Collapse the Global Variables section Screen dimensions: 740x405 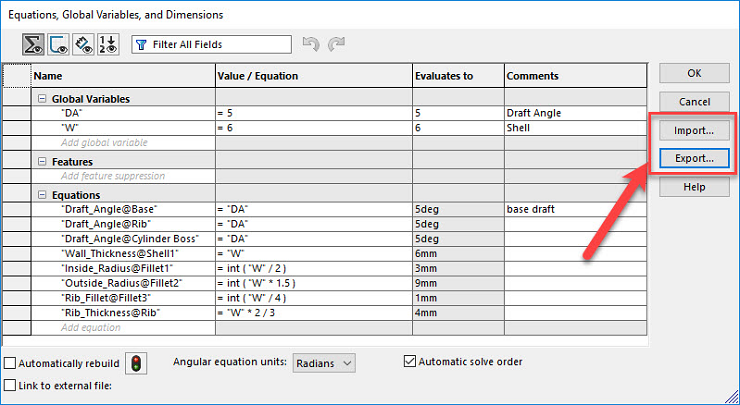click(42, 99)
